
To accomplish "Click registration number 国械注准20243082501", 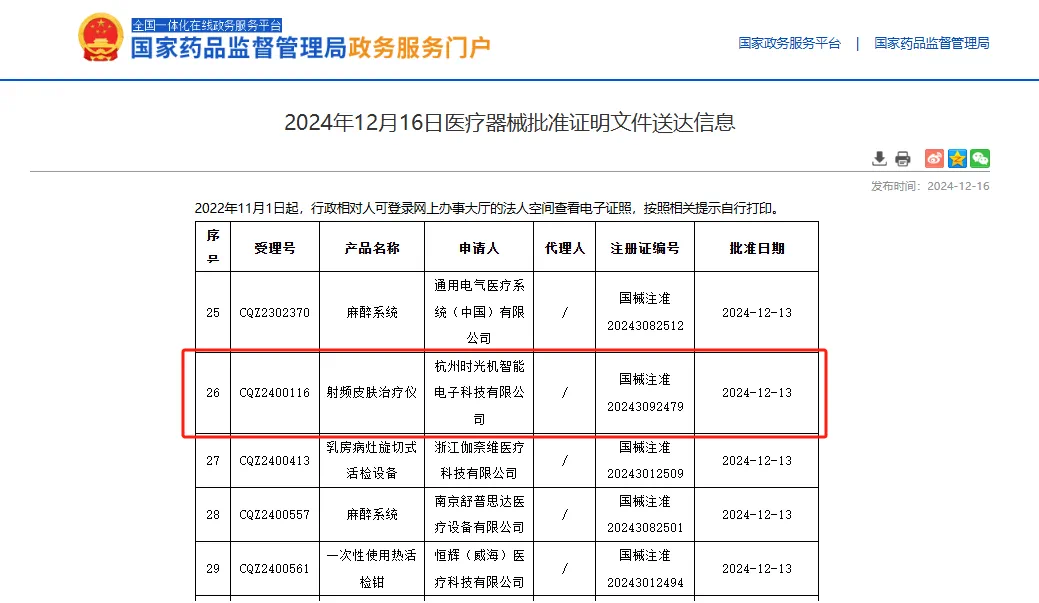I will click(x=645, y=515).
